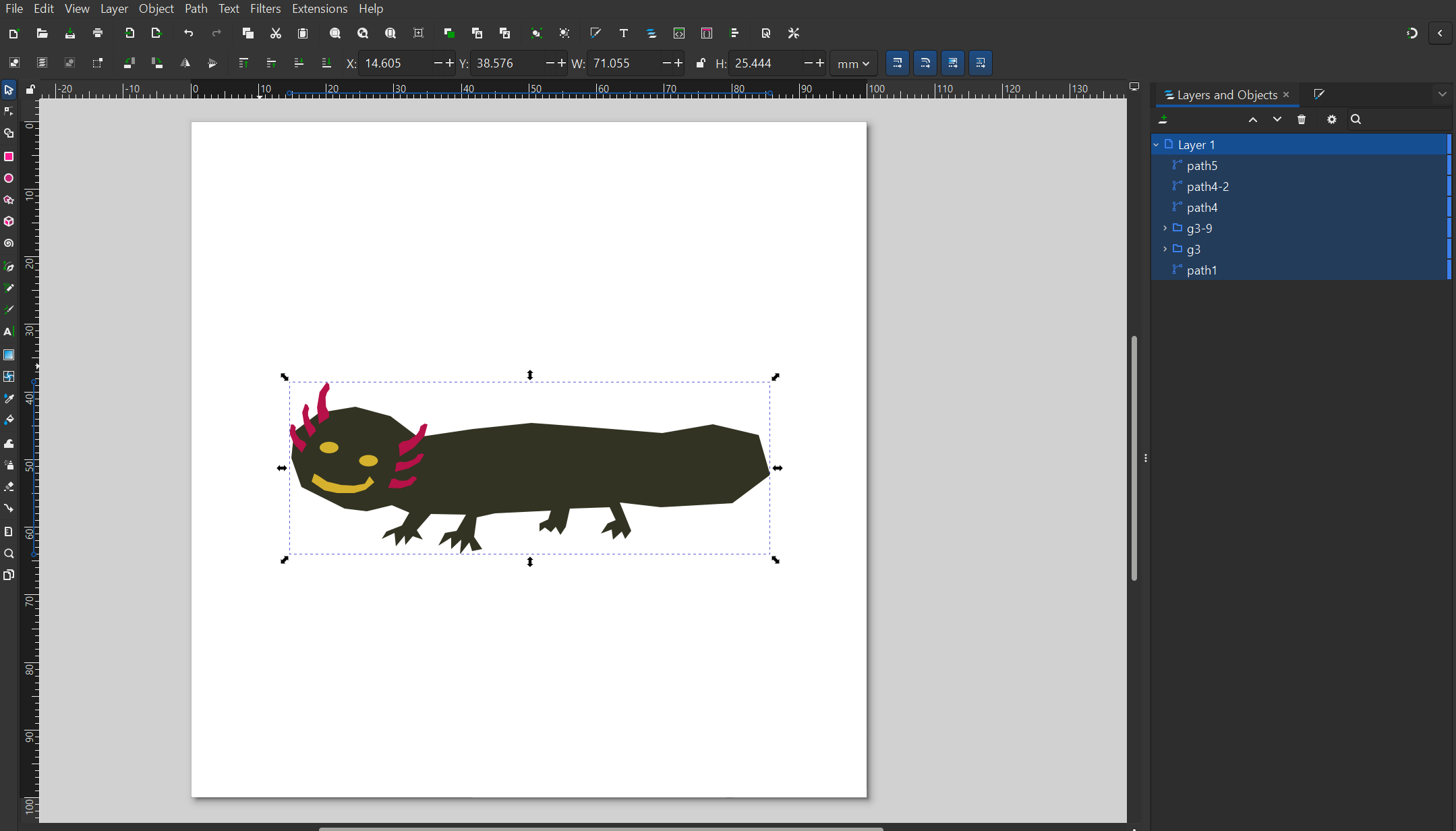Screen dimensions: 1456x831
Task: Click the vertical canvas scrollbar
Action: (1134, 458)
